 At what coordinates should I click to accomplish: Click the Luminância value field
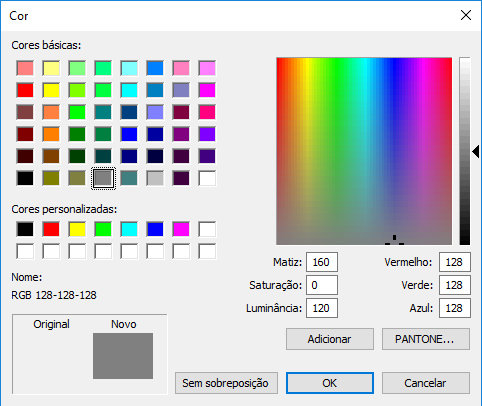click(322, 308)
